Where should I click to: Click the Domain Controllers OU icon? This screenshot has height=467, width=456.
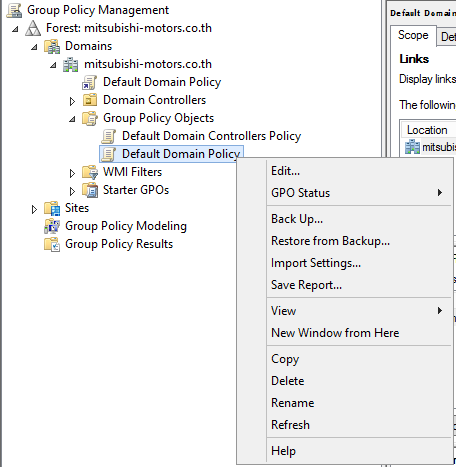89,100
